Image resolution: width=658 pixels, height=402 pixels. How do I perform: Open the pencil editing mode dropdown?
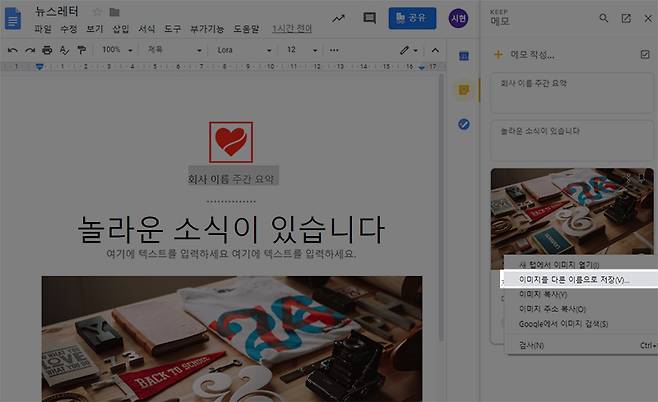pos(408,50)
